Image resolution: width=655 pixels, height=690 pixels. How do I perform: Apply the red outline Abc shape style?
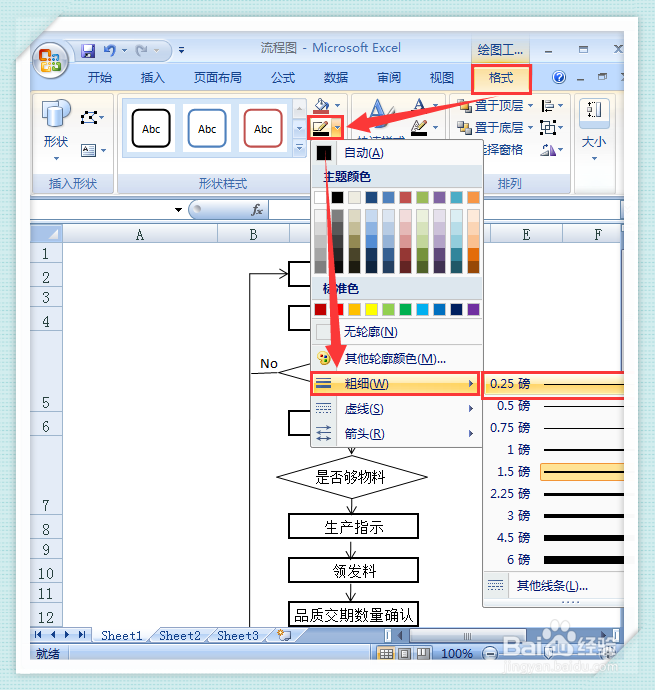pyautogui.click(x=263, y=128)
